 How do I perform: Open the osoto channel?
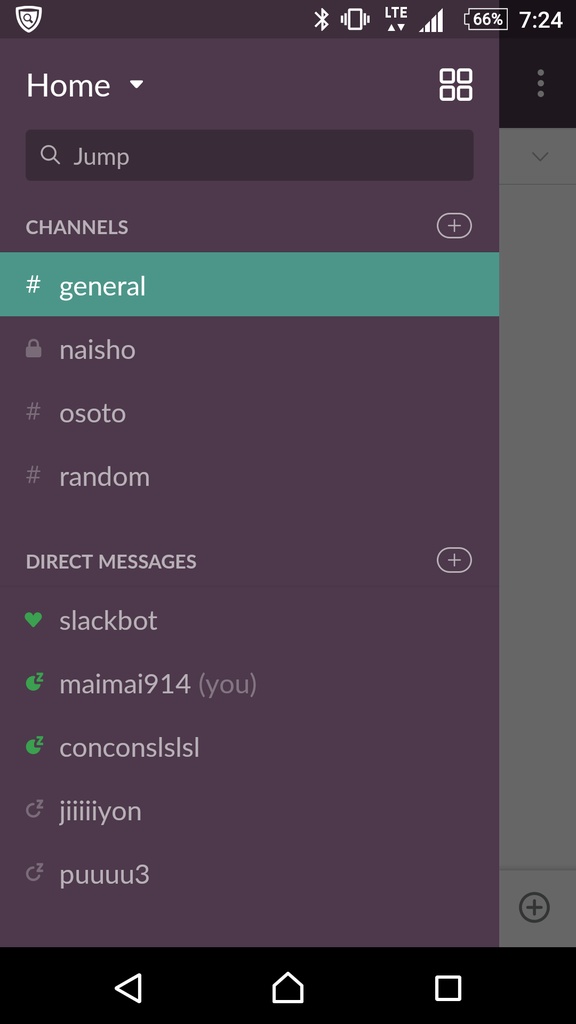click(x=249, y=413)
